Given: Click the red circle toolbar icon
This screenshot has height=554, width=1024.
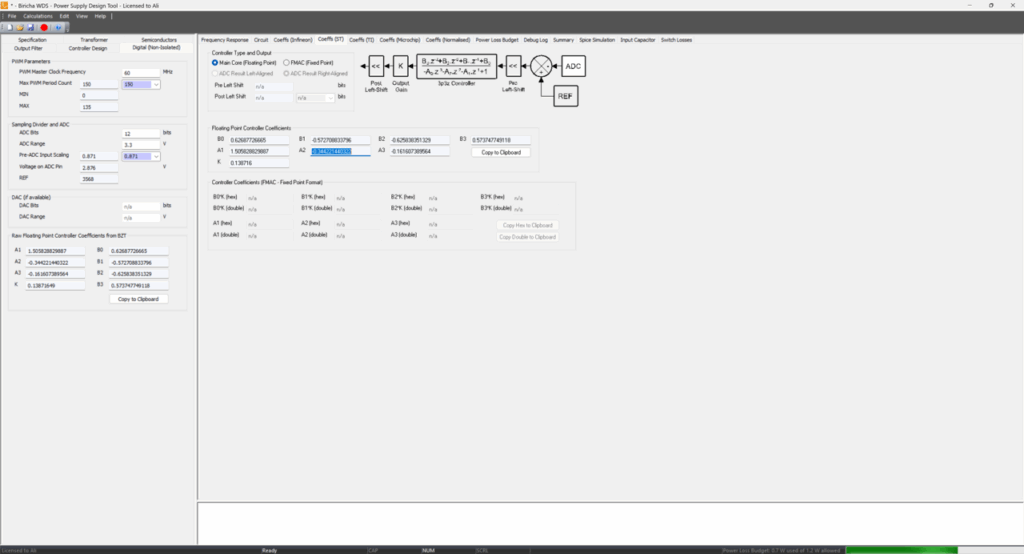Looking at the screenshot, I should coord(44,27).
